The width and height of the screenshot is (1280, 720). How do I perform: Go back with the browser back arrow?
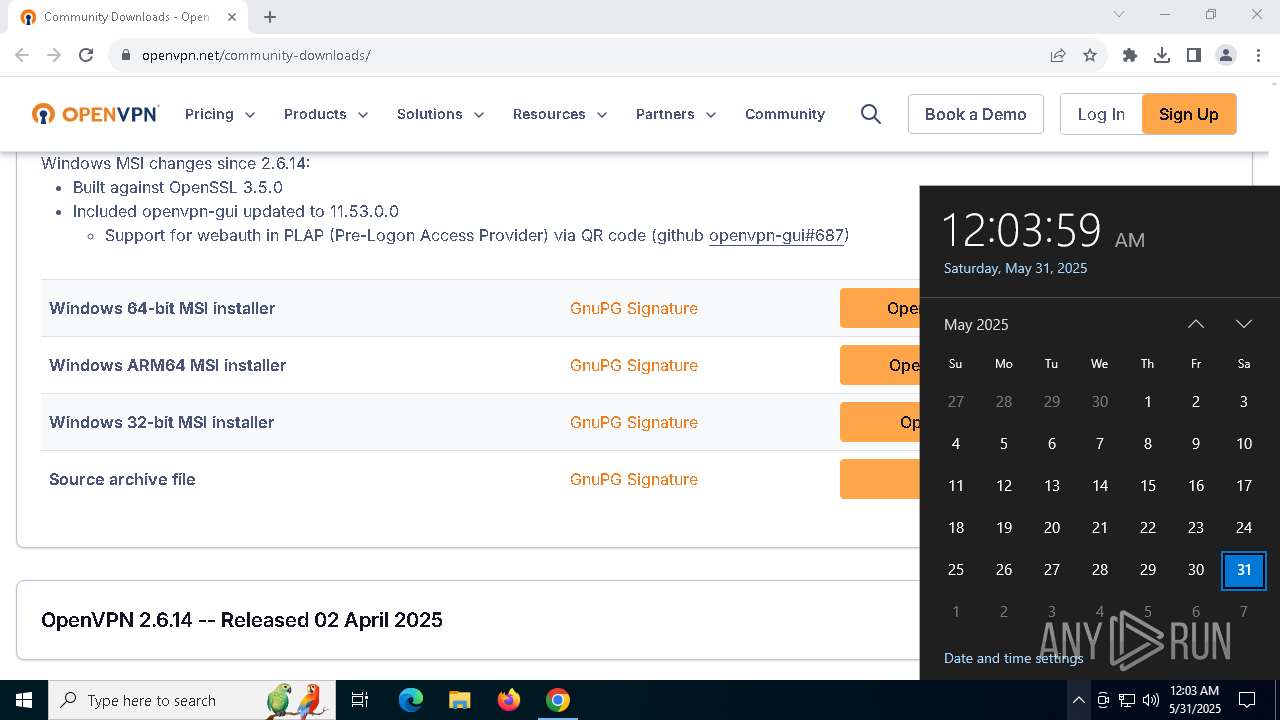coord(22,55)
